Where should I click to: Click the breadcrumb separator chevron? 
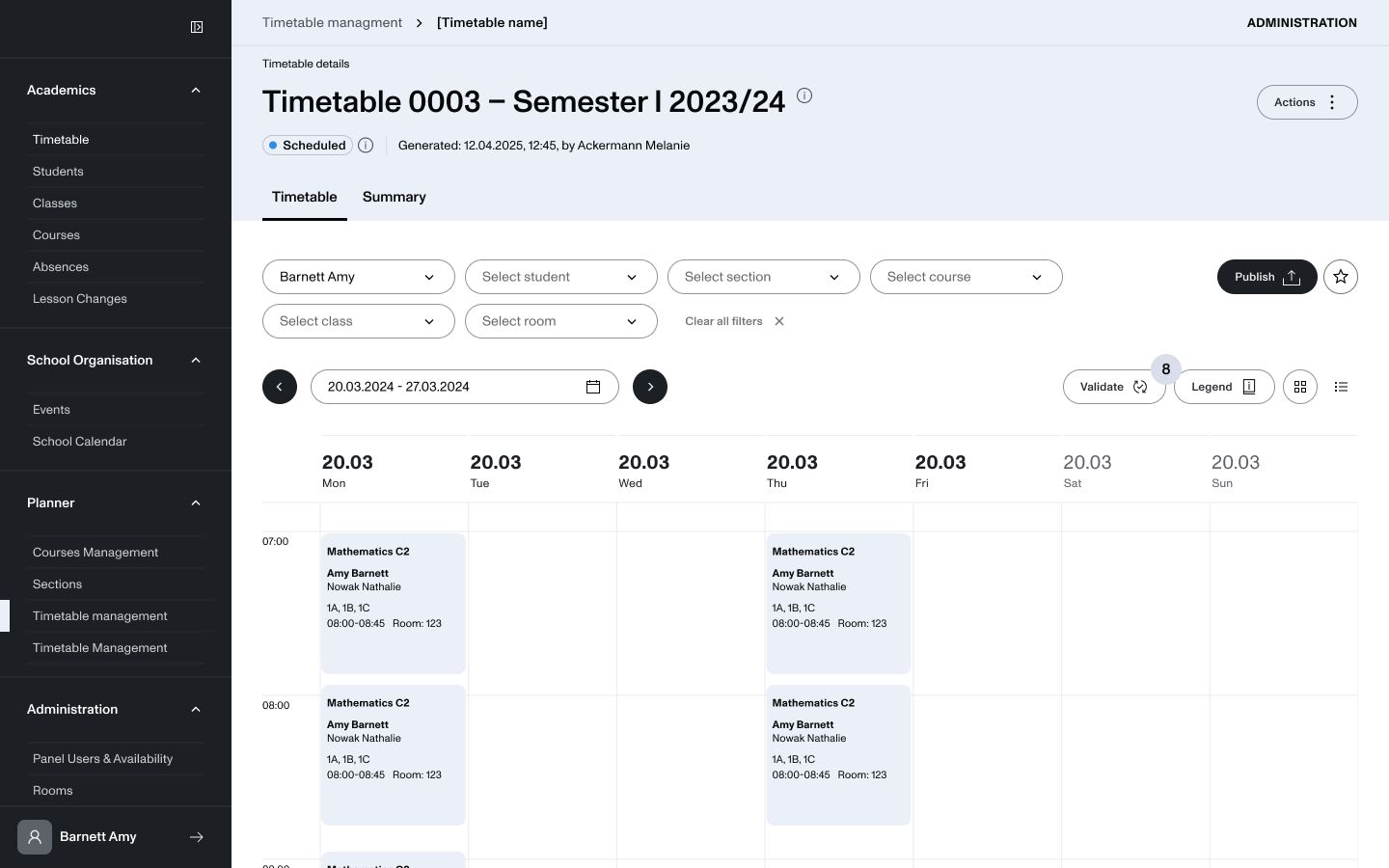tap(420, 23)
